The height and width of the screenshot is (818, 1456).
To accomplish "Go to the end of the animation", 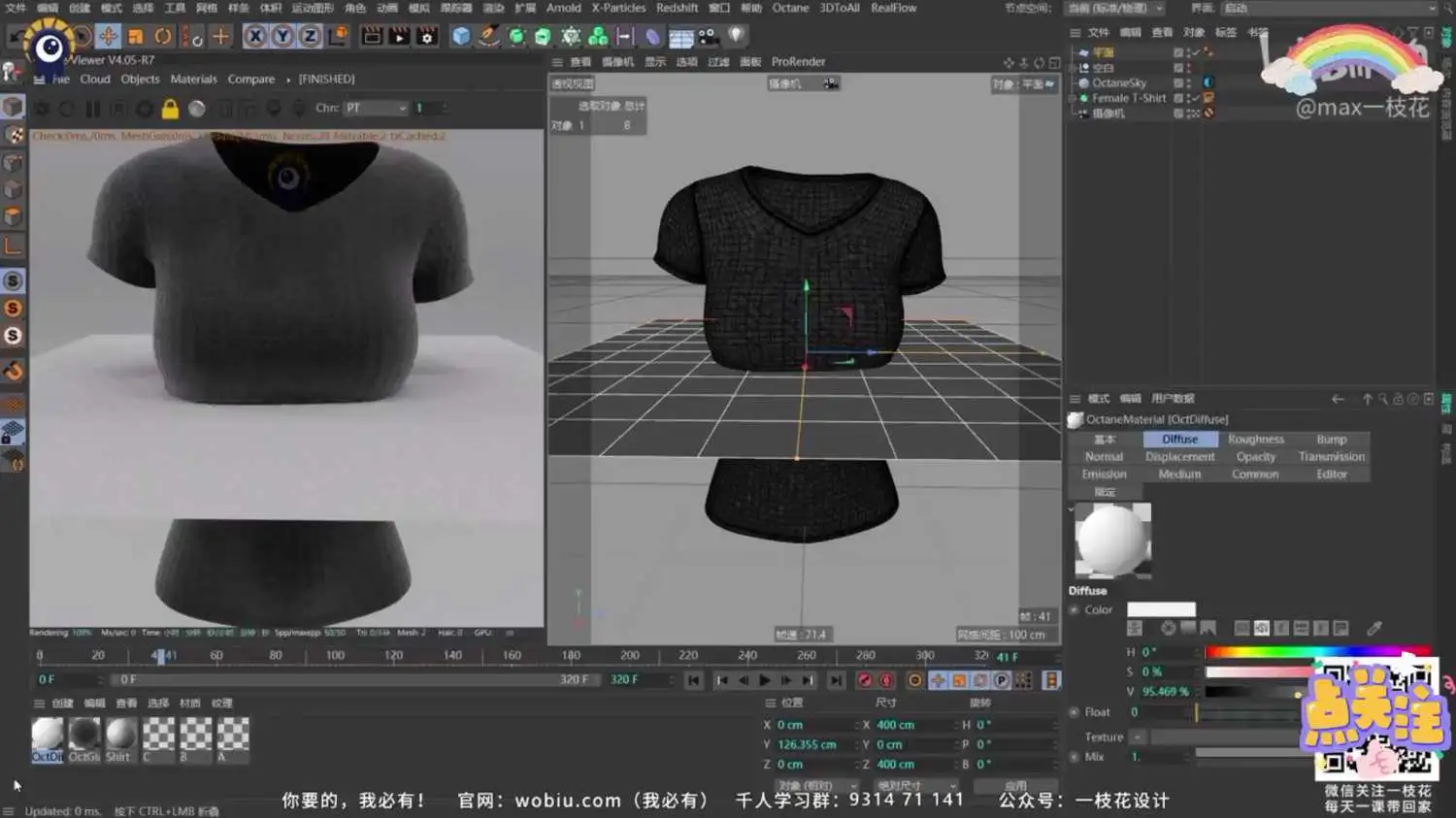I will 836,681.
